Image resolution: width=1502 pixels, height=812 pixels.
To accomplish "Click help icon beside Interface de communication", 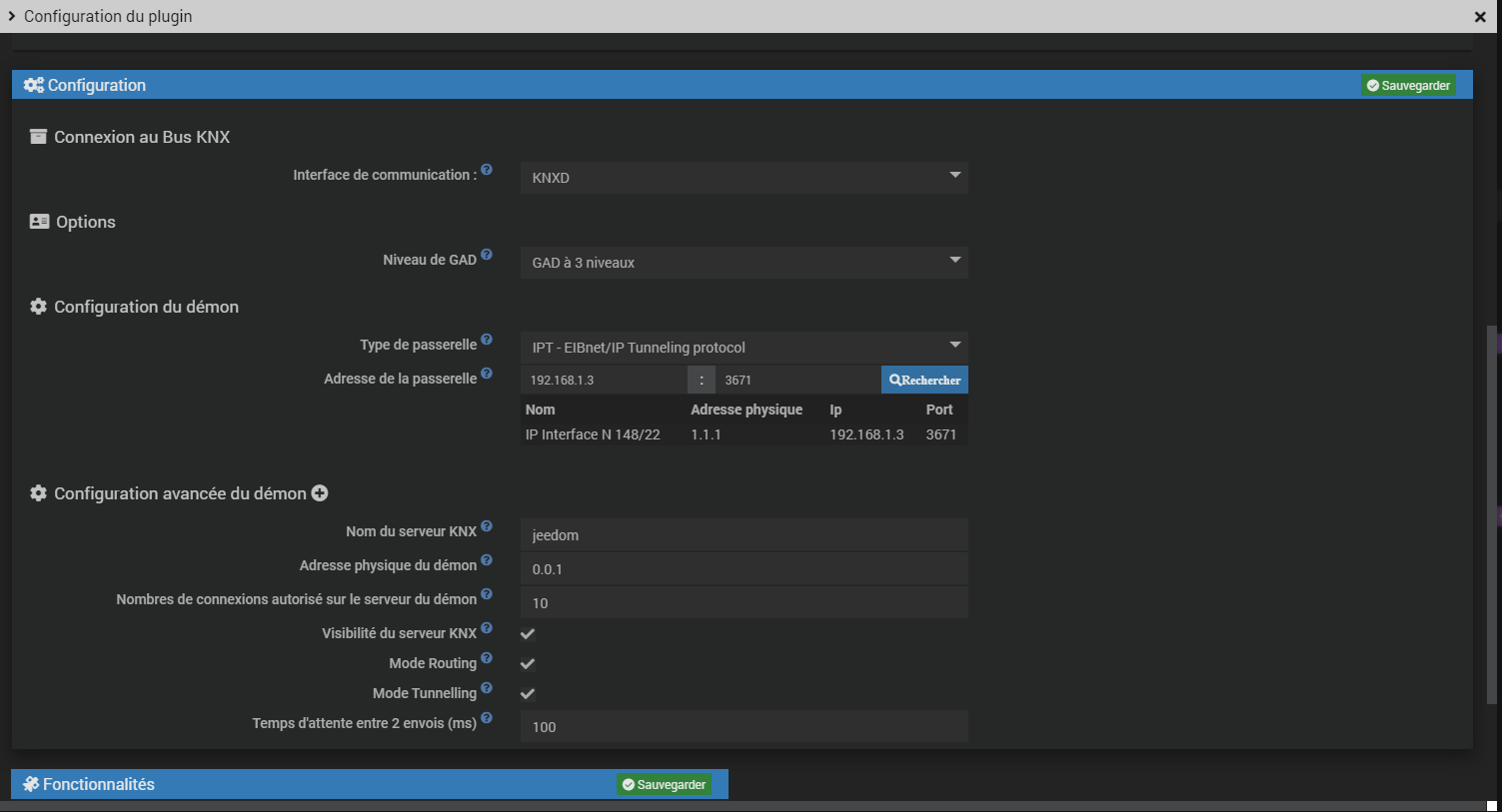I will (x=487, y=170).
